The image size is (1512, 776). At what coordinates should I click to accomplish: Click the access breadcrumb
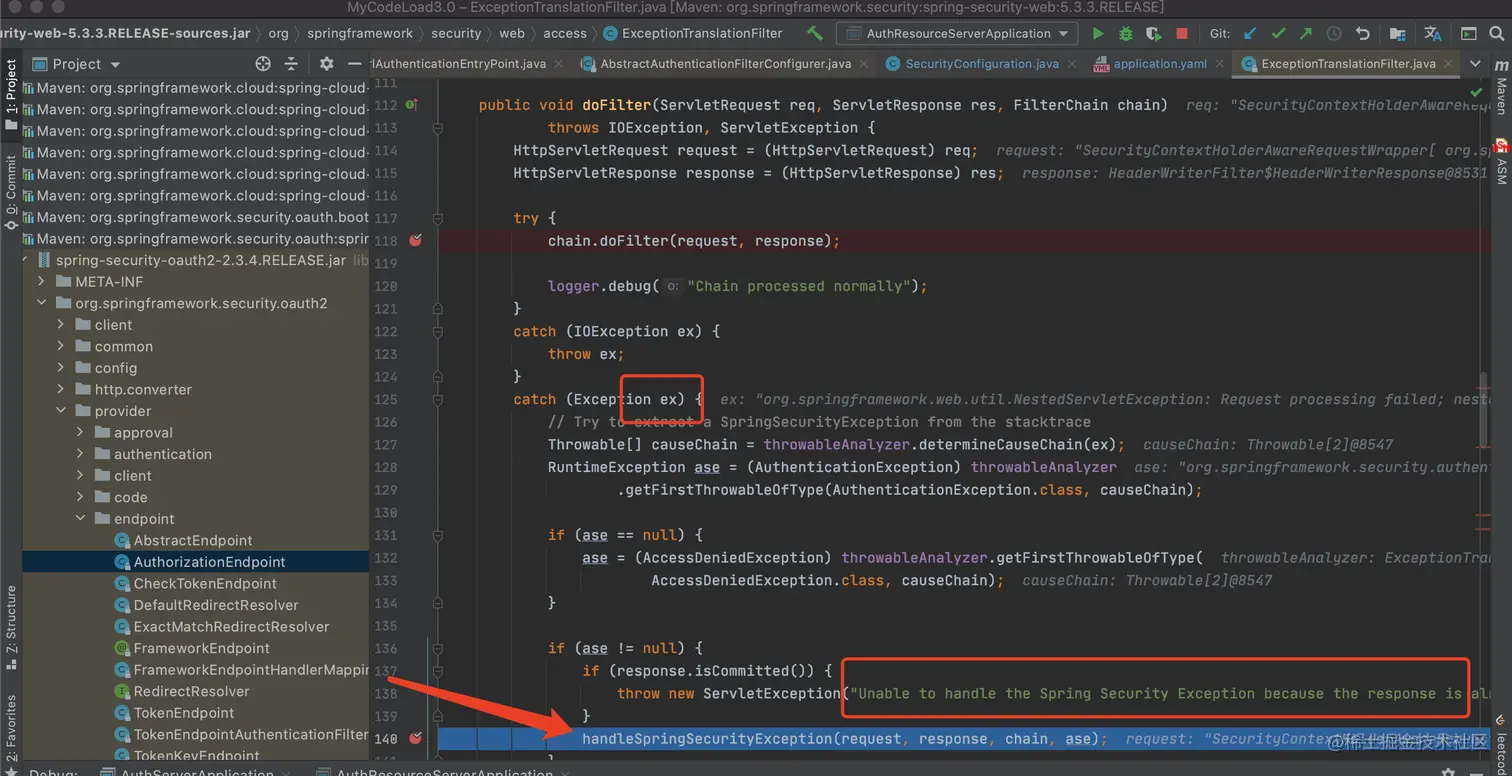pos(565,33)
